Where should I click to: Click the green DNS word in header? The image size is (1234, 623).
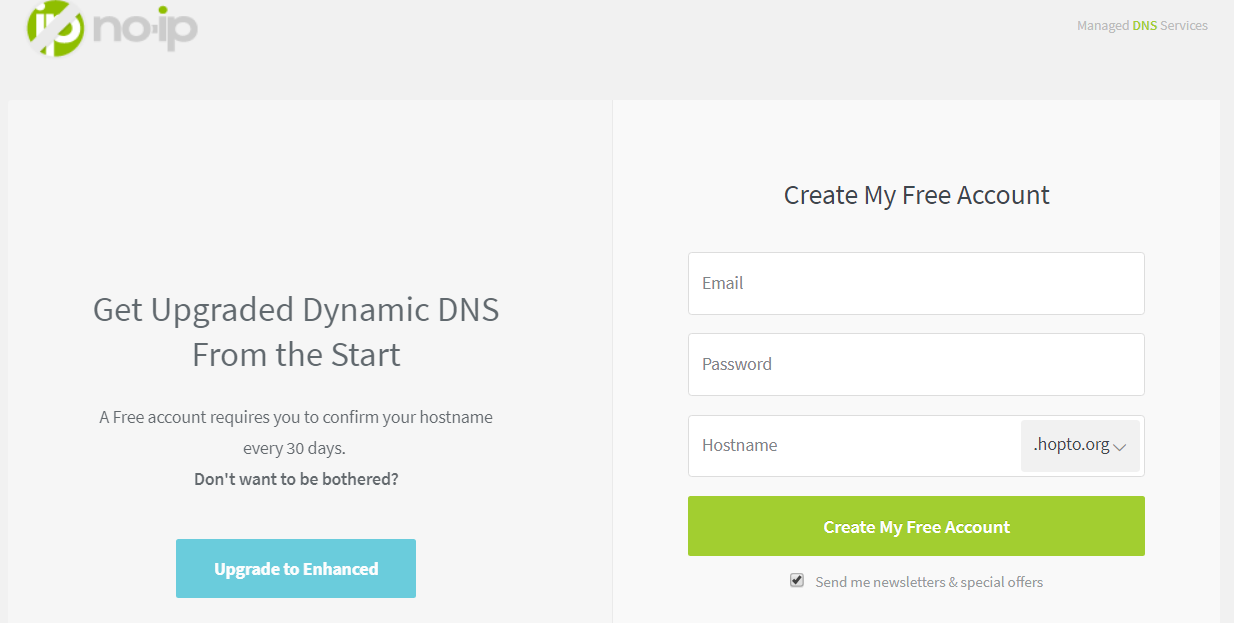1144,25
